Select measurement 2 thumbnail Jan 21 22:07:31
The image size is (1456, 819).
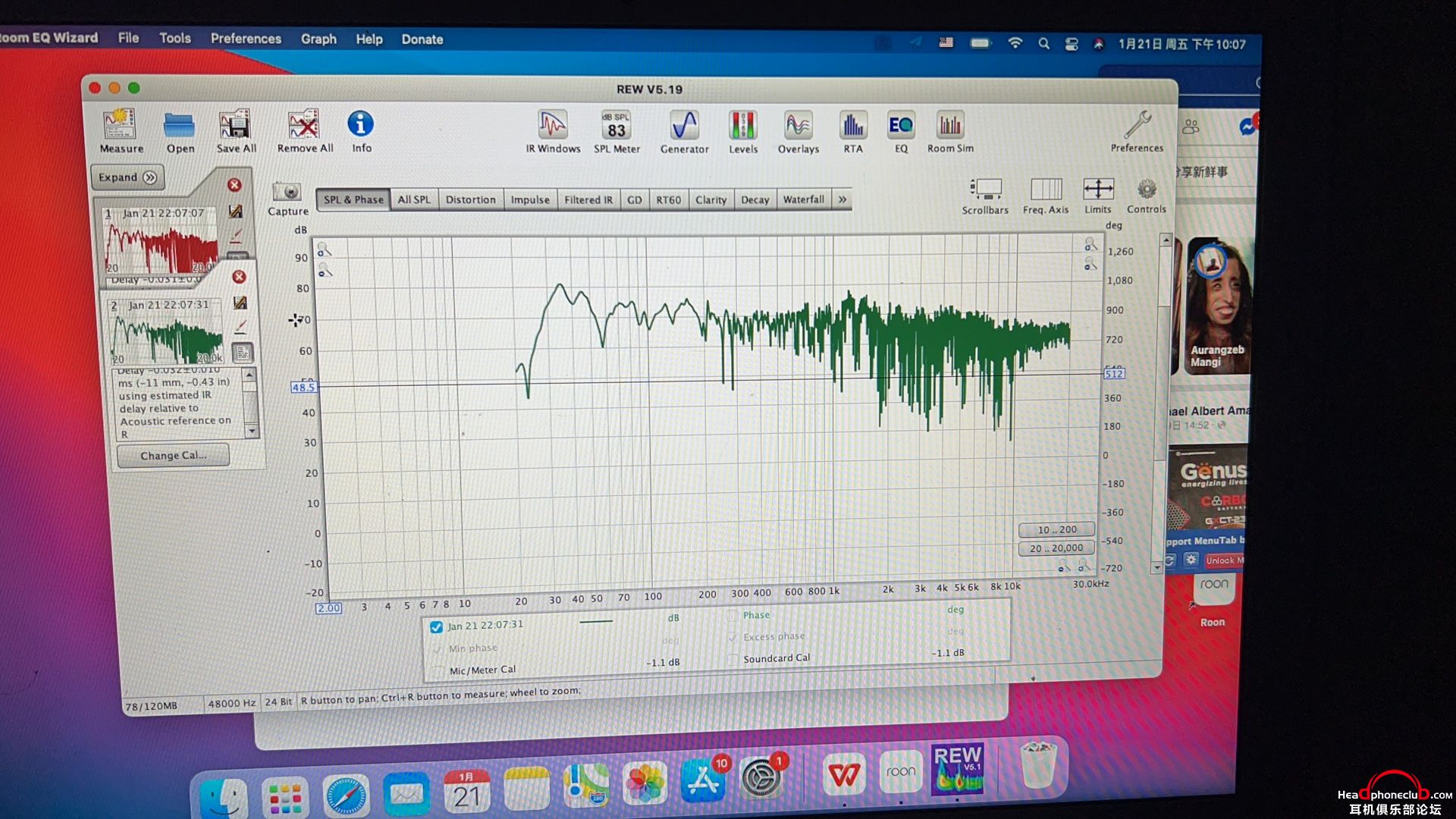click(168, 331)
